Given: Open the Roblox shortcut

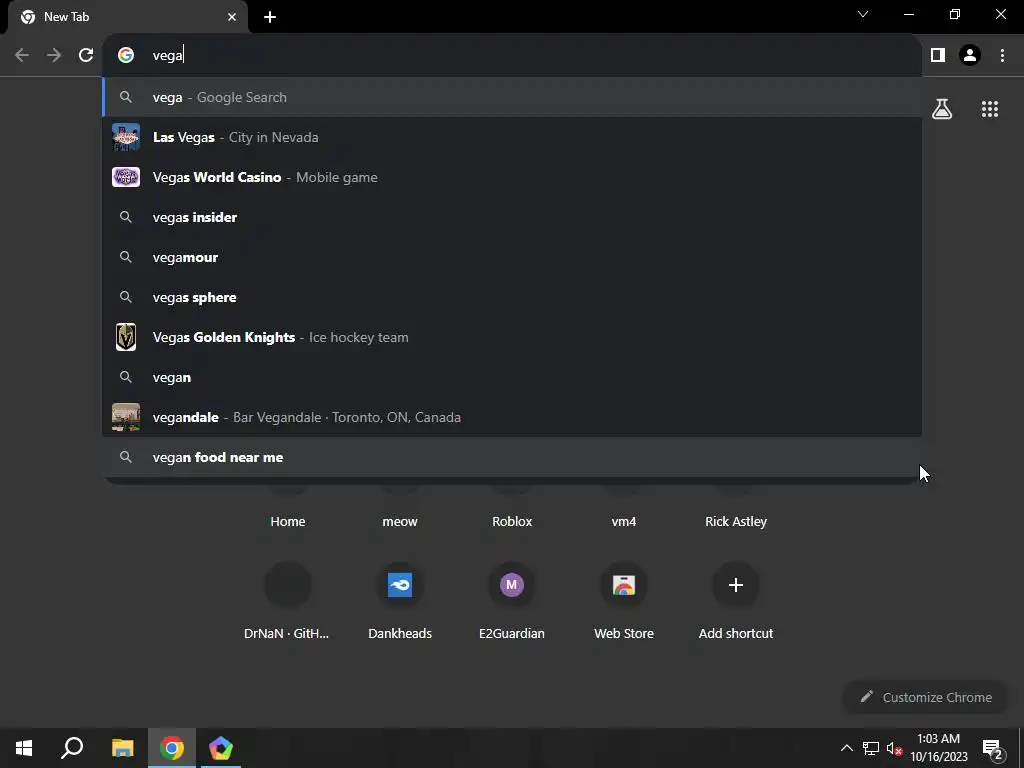Looking at the screenshot, I should pyautogui.click(x=512, y=521).
